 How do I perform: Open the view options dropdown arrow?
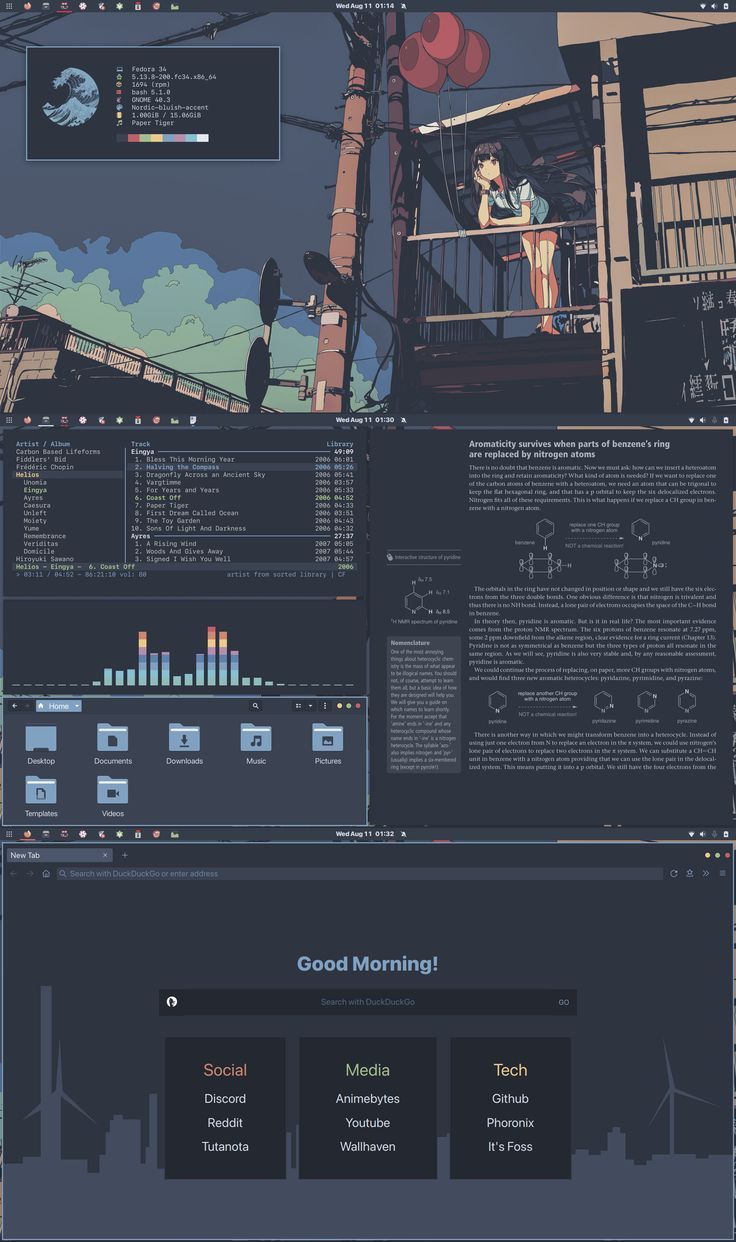click(x=310, y=706)
